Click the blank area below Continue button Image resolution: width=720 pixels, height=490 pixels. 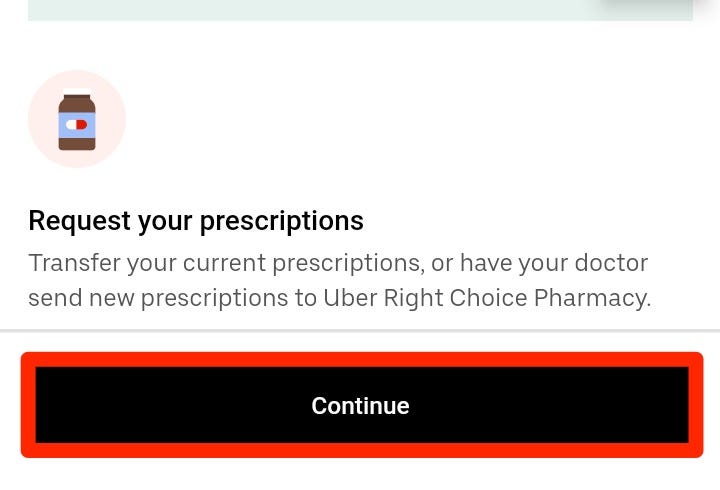[x=360, y=475]
